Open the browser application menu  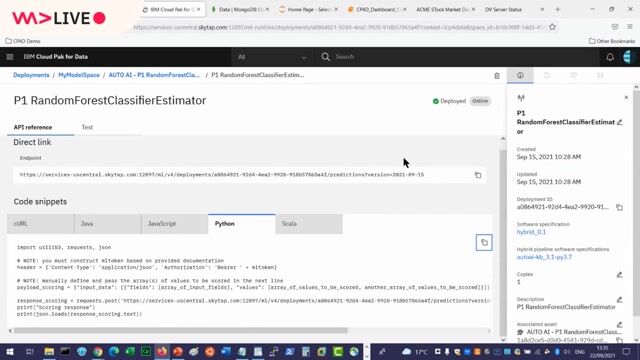pos(630,27)
